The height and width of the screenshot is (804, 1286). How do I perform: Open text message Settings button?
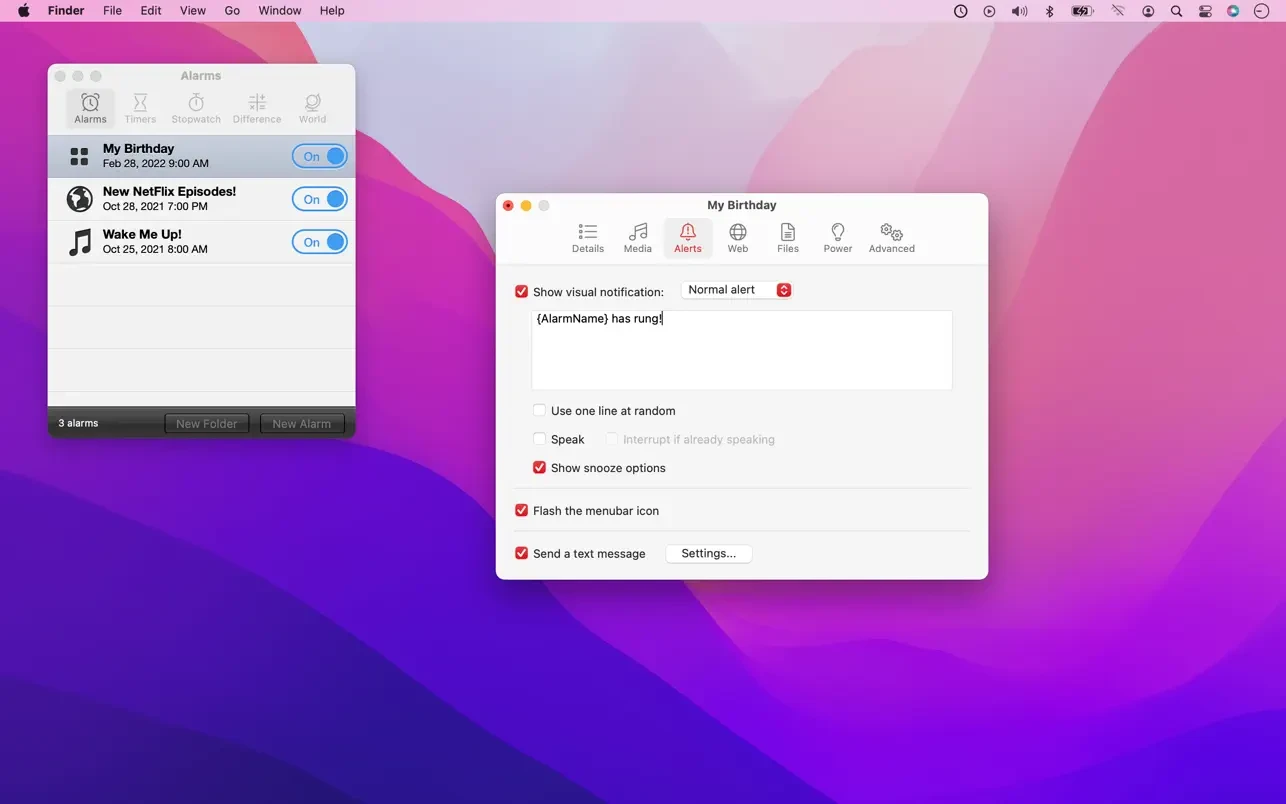(x=708, y=554)
